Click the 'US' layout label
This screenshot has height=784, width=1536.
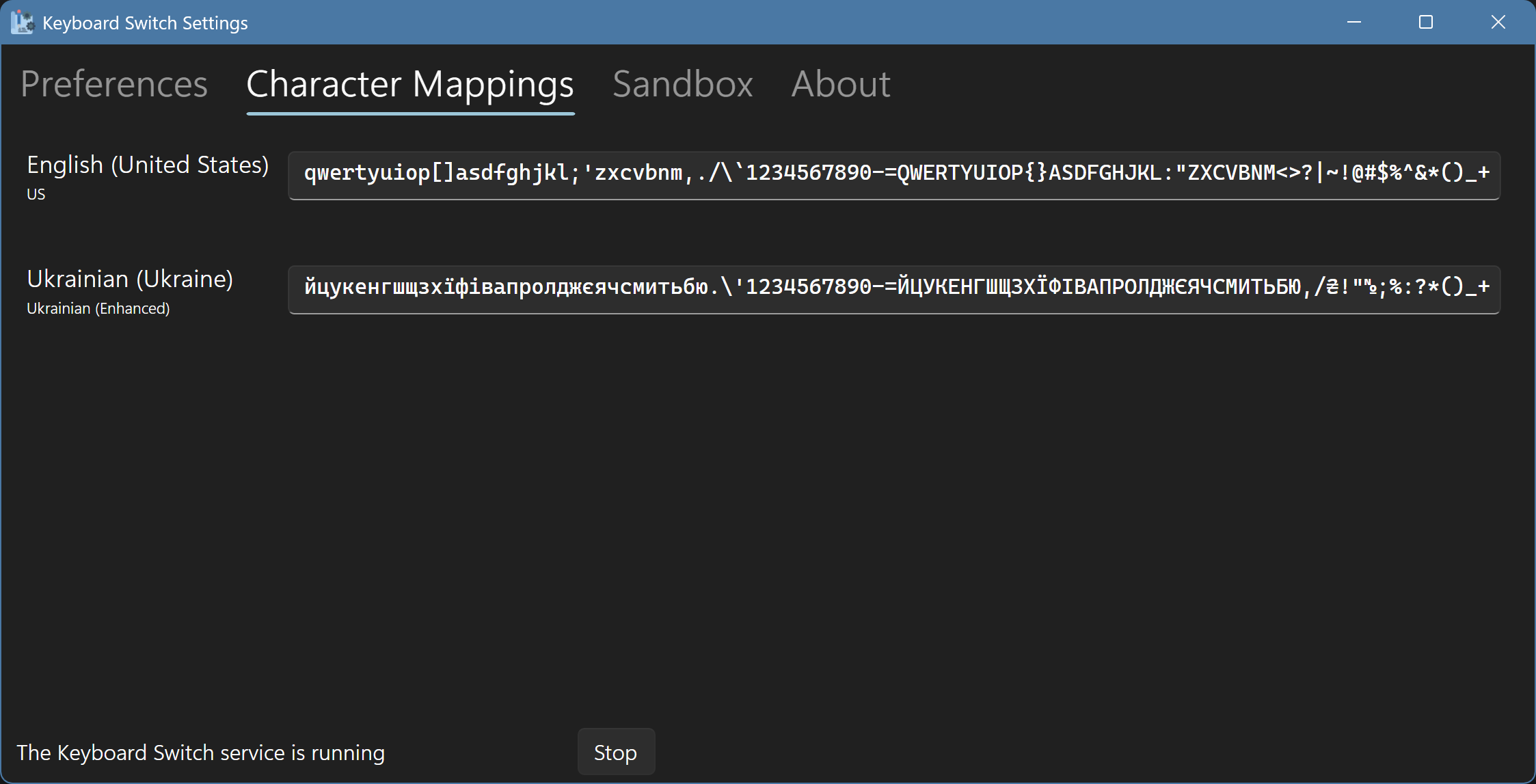coord(36,194)
